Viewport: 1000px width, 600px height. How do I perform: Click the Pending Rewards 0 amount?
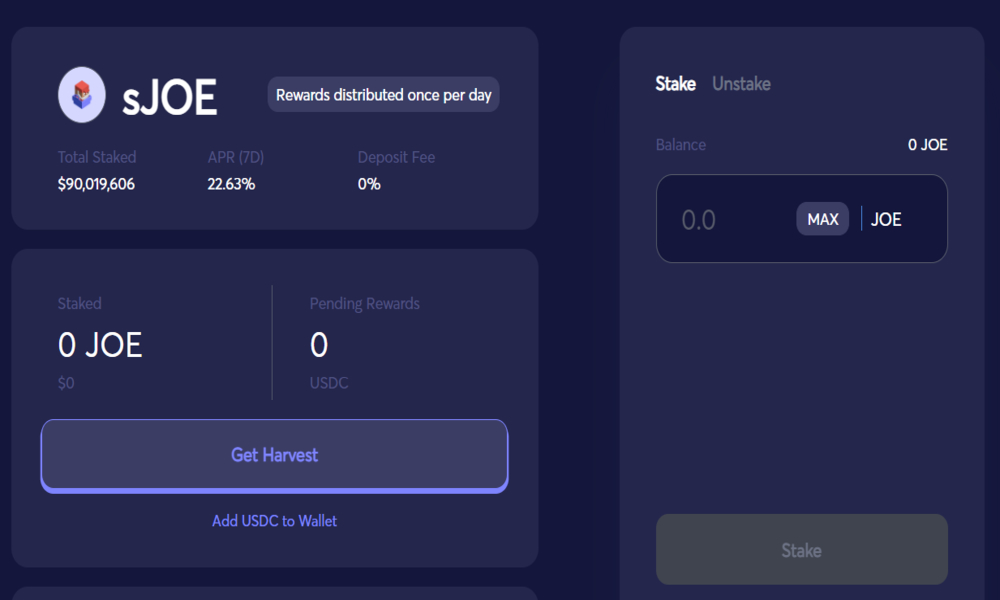pos(319,345)
